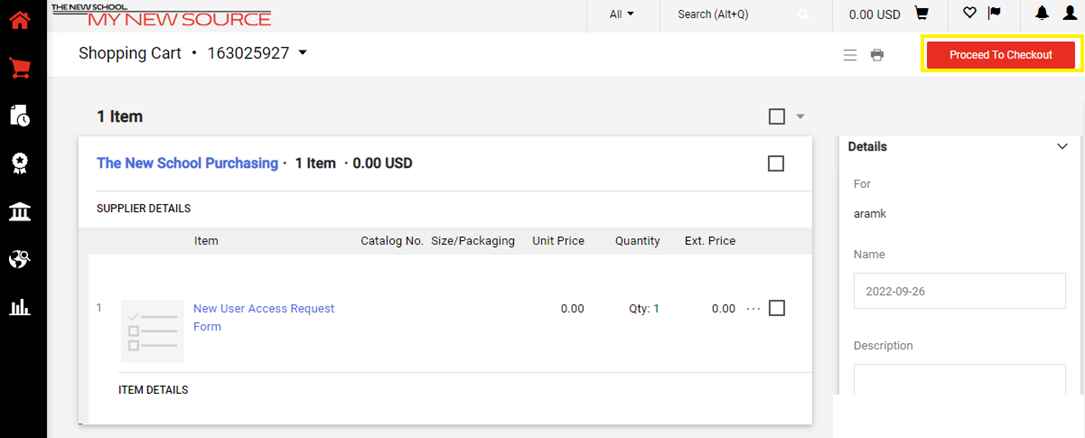Open the All search category dropdown

pyautogui.click(x=622, y=14)
